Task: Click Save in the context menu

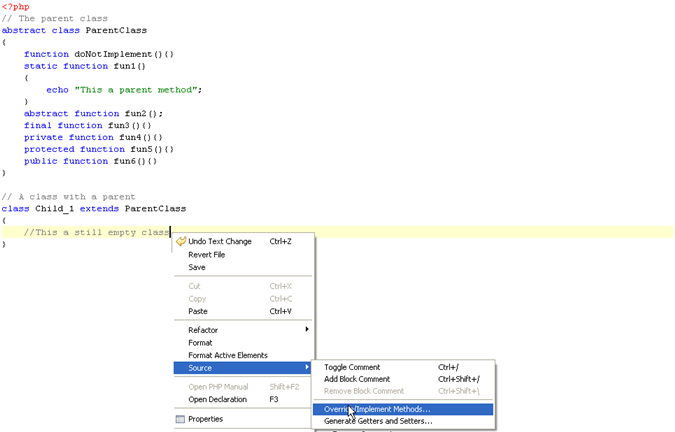Action: click(244, 267)
